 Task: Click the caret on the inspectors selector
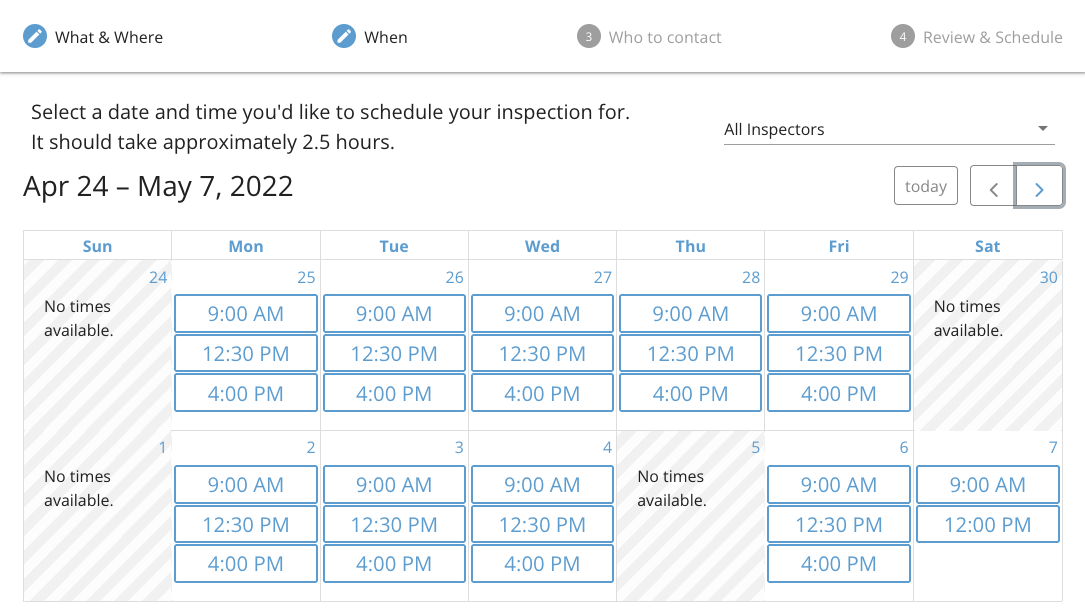point(1042,129)
